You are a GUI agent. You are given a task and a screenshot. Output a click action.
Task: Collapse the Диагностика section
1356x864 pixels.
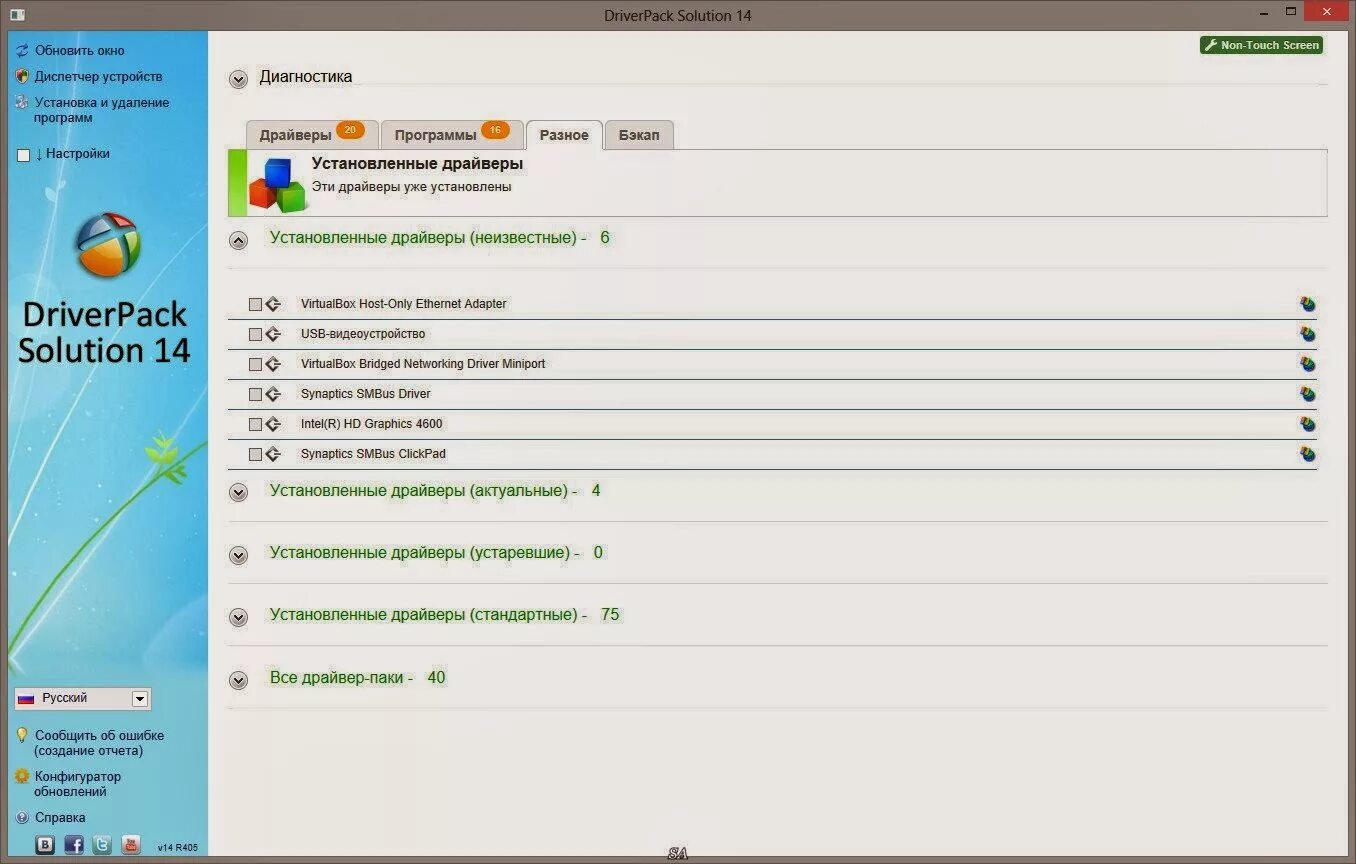238,79
